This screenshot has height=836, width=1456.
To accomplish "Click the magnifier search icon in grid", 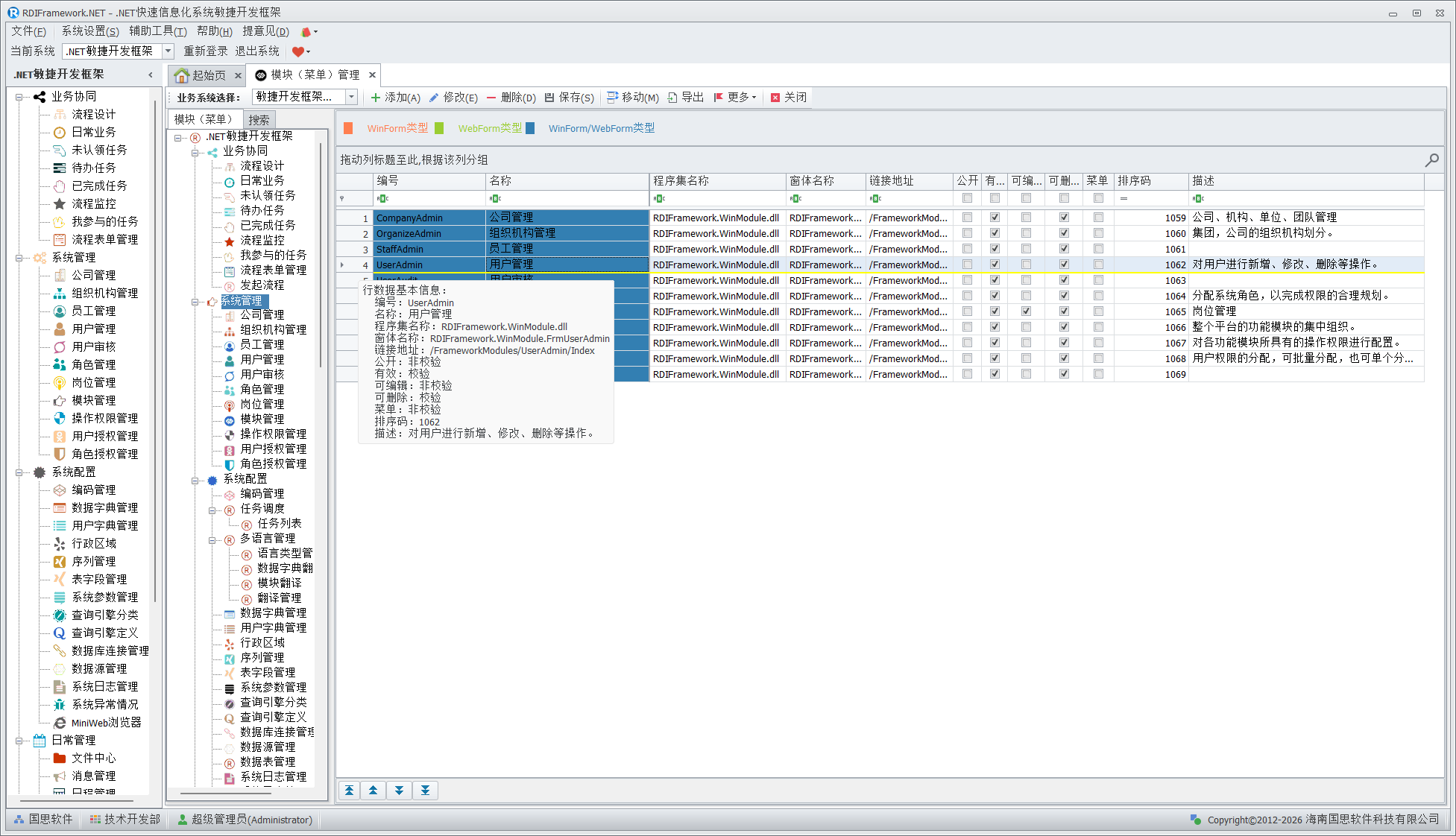I will [1431, 159].
